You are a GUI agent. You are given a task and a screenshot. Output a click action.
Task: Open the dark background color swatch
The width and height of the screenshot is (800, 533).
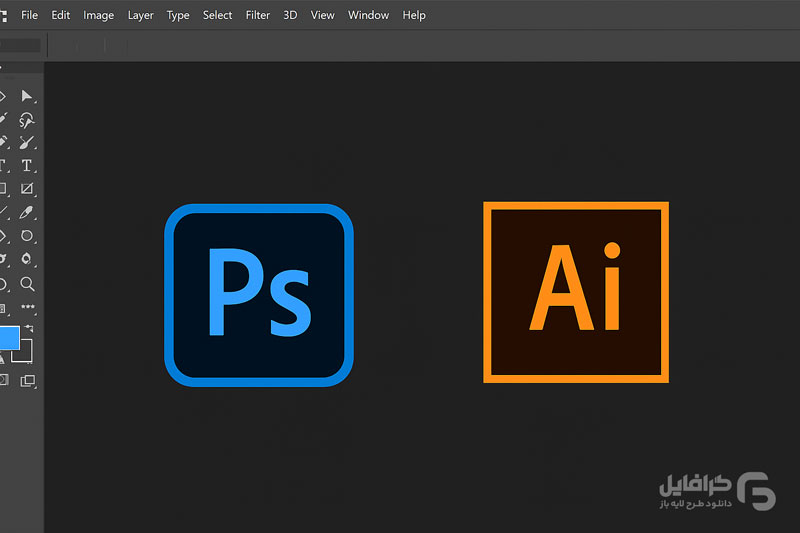click(24, 353)
